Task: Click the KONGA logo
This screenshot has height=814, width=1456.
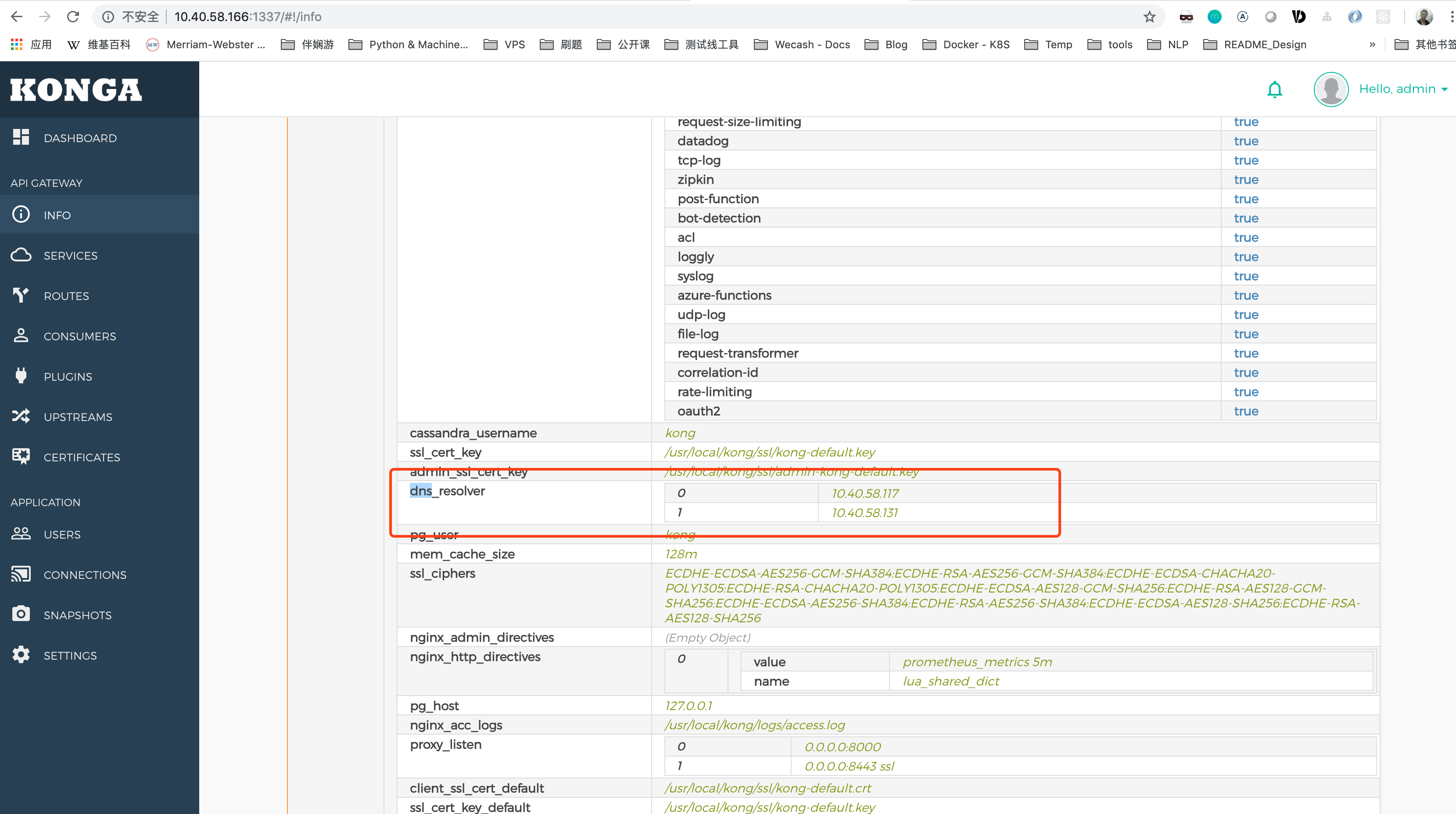Action: [76, 90]
